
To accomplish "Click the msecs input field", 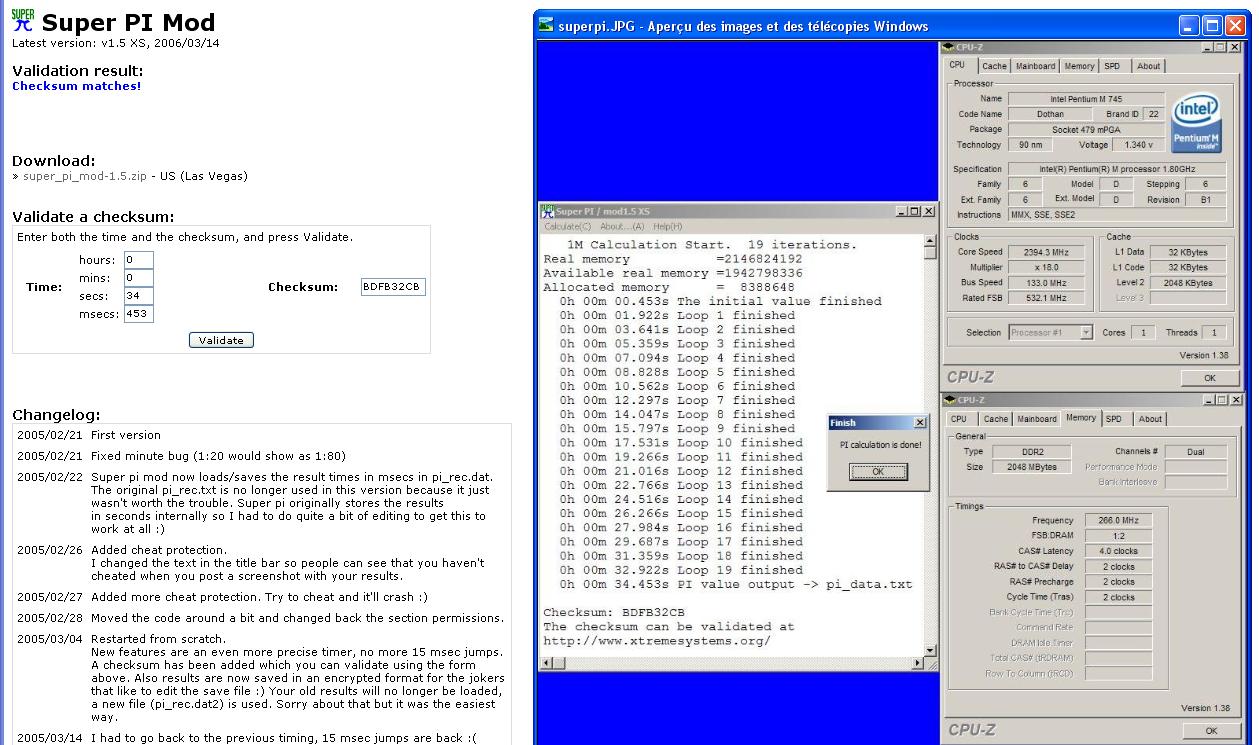I will click(x=139, y=314).
